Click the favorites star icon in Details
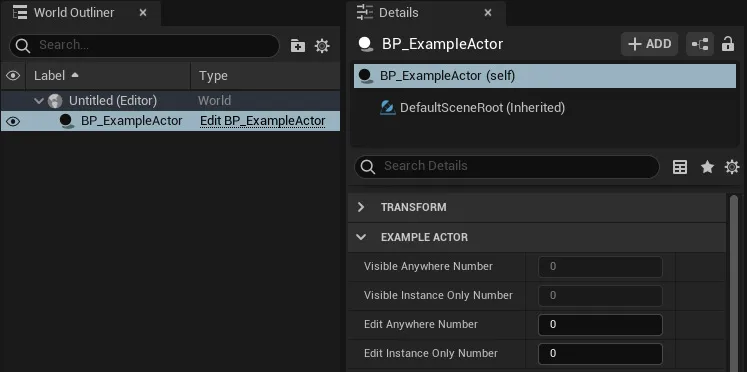The height and width of the screenshot is (372, 747). coord(707,167)
